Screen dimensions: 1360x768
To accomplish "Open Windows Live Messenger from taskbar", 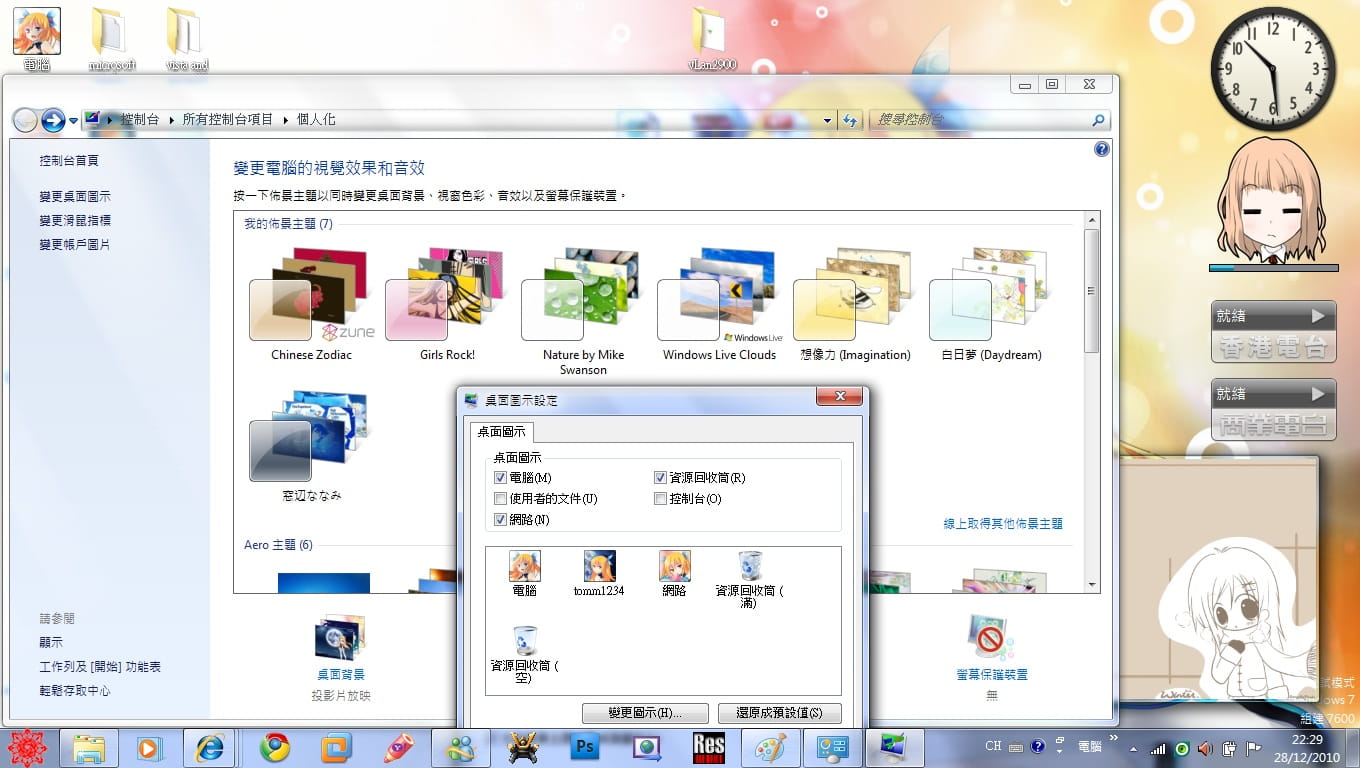I will pos(461,748).
